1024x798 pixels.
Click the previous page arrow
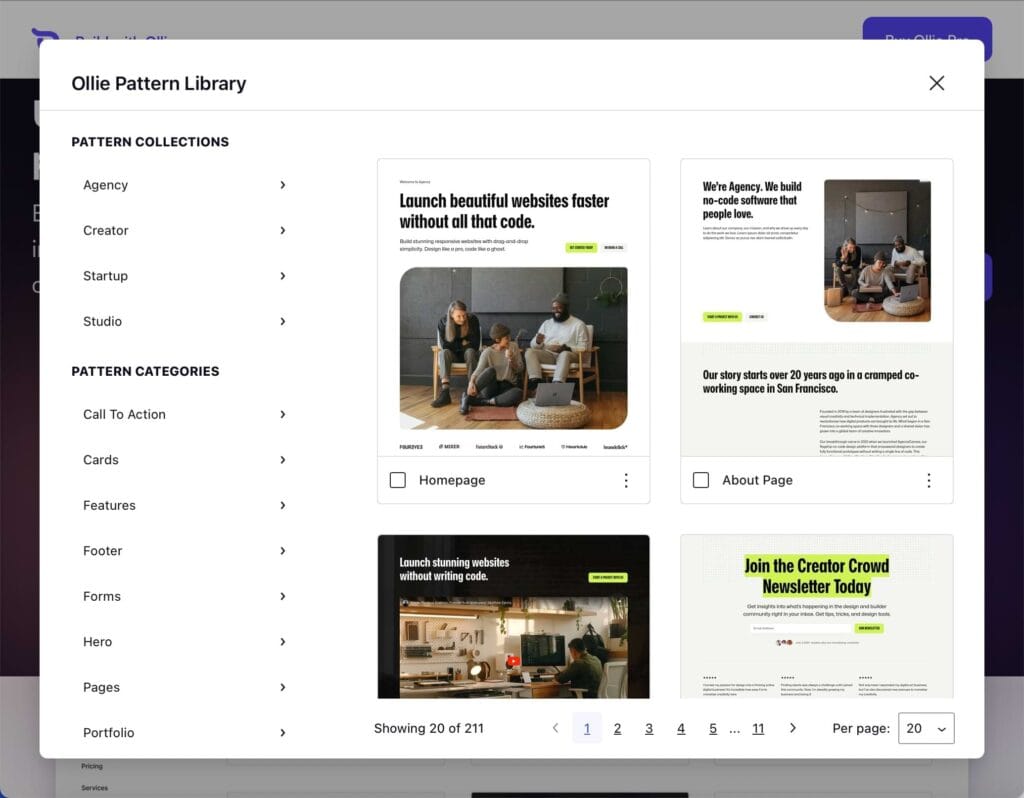pos(556,728)
